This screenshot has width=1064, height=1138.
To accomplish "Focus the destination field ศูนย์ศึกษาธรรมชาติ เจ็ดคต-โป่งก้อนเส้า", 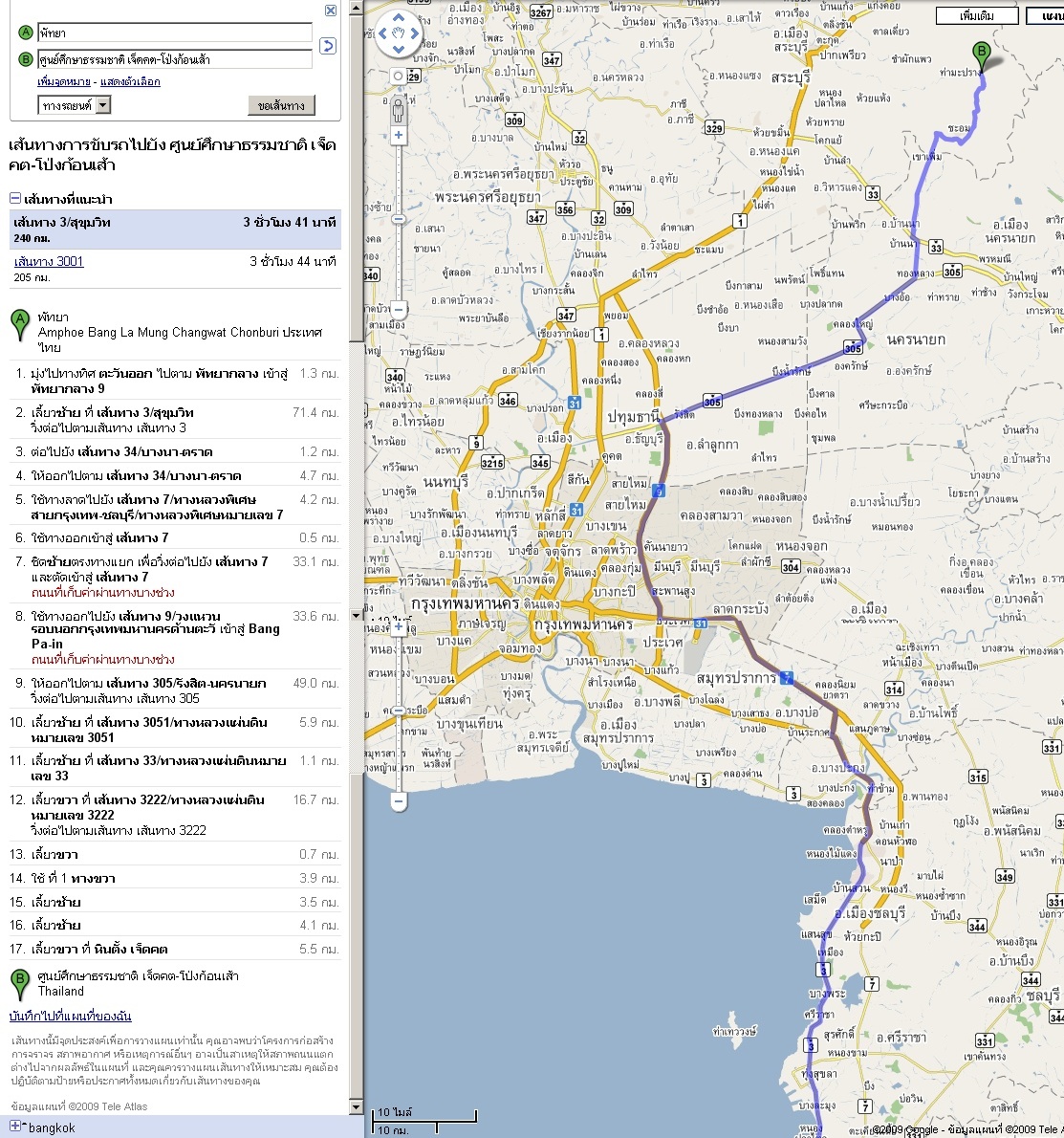I will [x=175, y=59].
